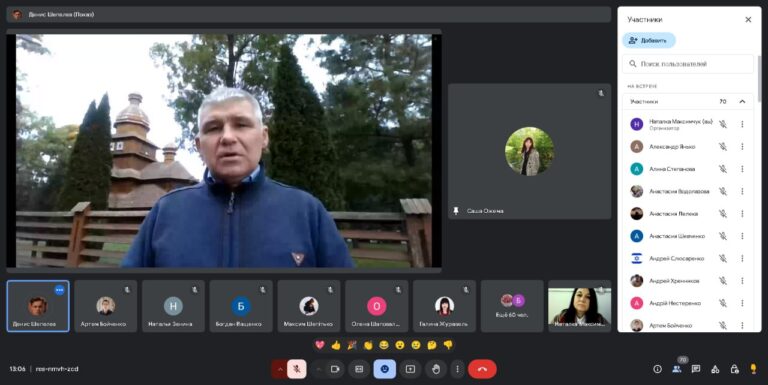Send the thumbs up reaction
This screenshot has width=768, height=385.
336,345
